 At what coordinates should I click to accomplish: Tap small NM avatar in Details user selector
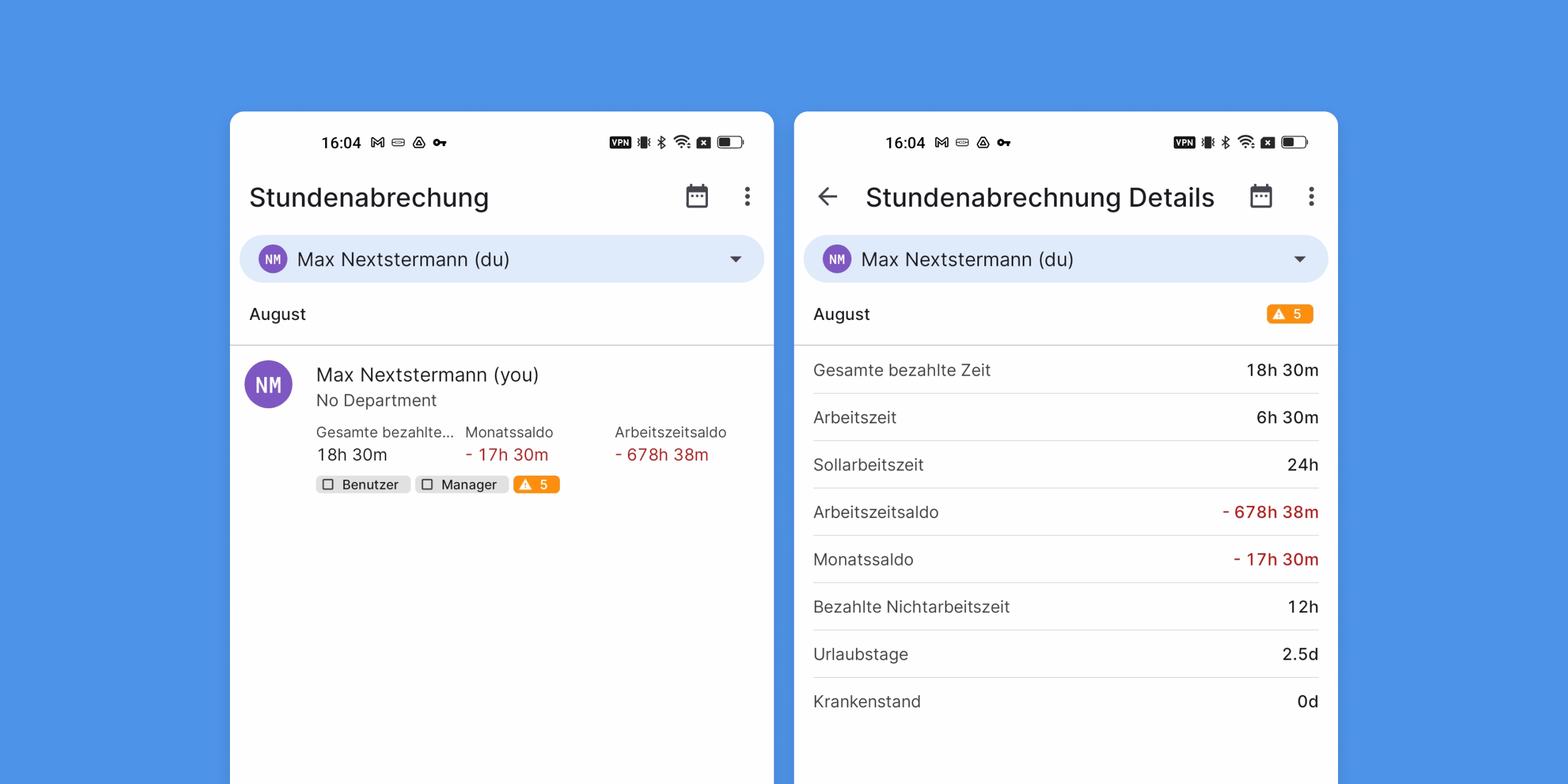837,260
